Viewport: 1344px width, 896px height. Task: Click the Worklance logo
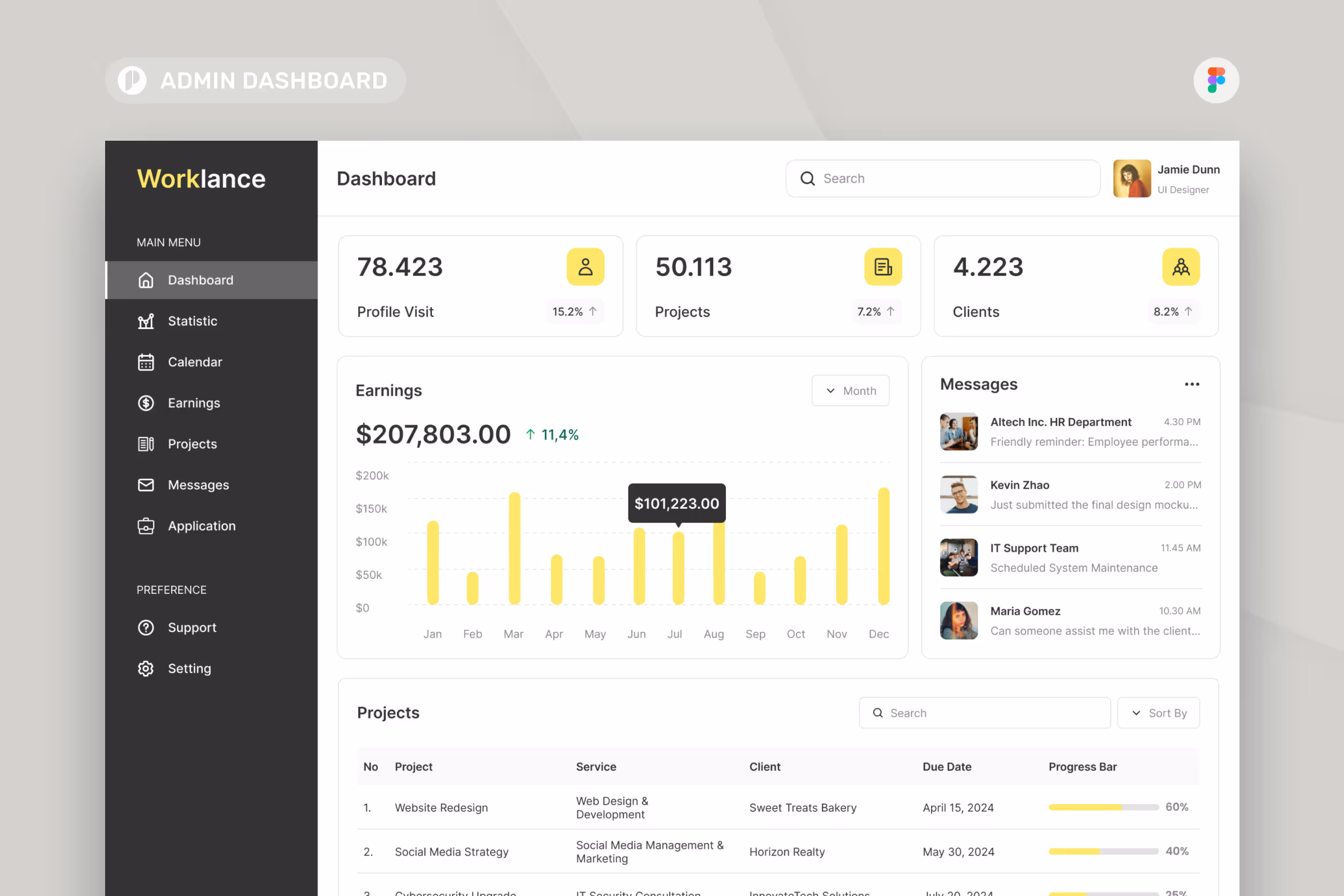[201, 179]
